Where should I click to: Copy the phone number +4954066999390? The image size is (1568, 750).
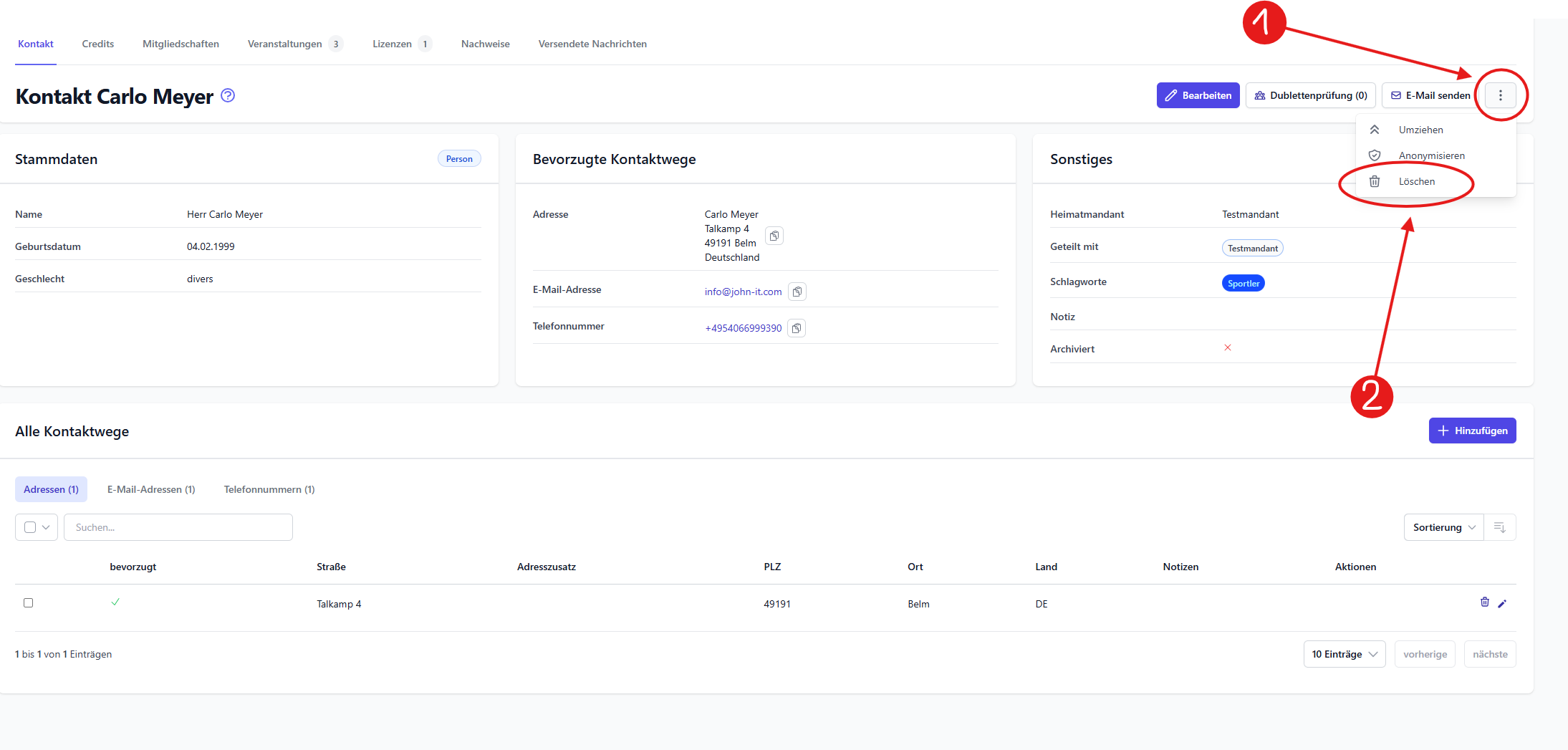(x=797, y=328)
